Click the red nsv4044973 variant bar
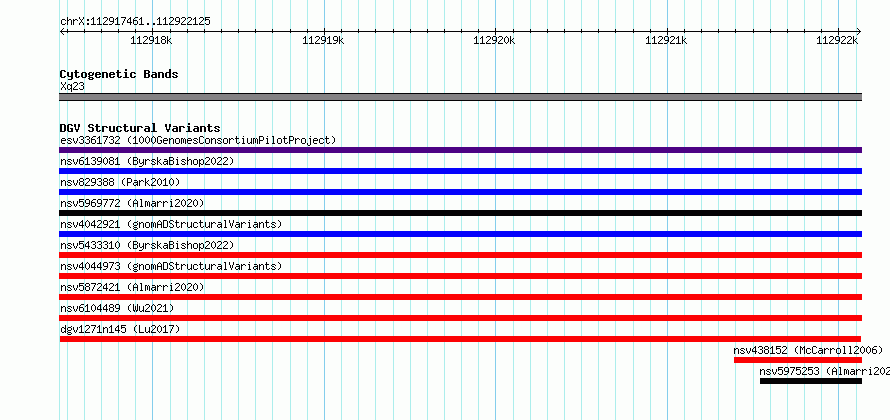This screenshot has width=890, height=420. pyautogui.click(x=460, y=276)
